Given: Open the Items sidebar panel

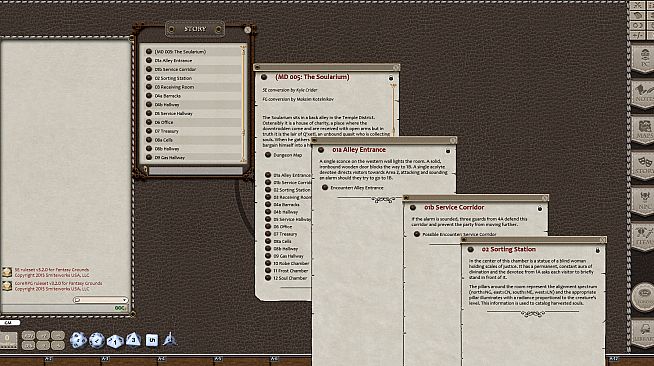Looking at the screenshot, I should tap(644, 237).
